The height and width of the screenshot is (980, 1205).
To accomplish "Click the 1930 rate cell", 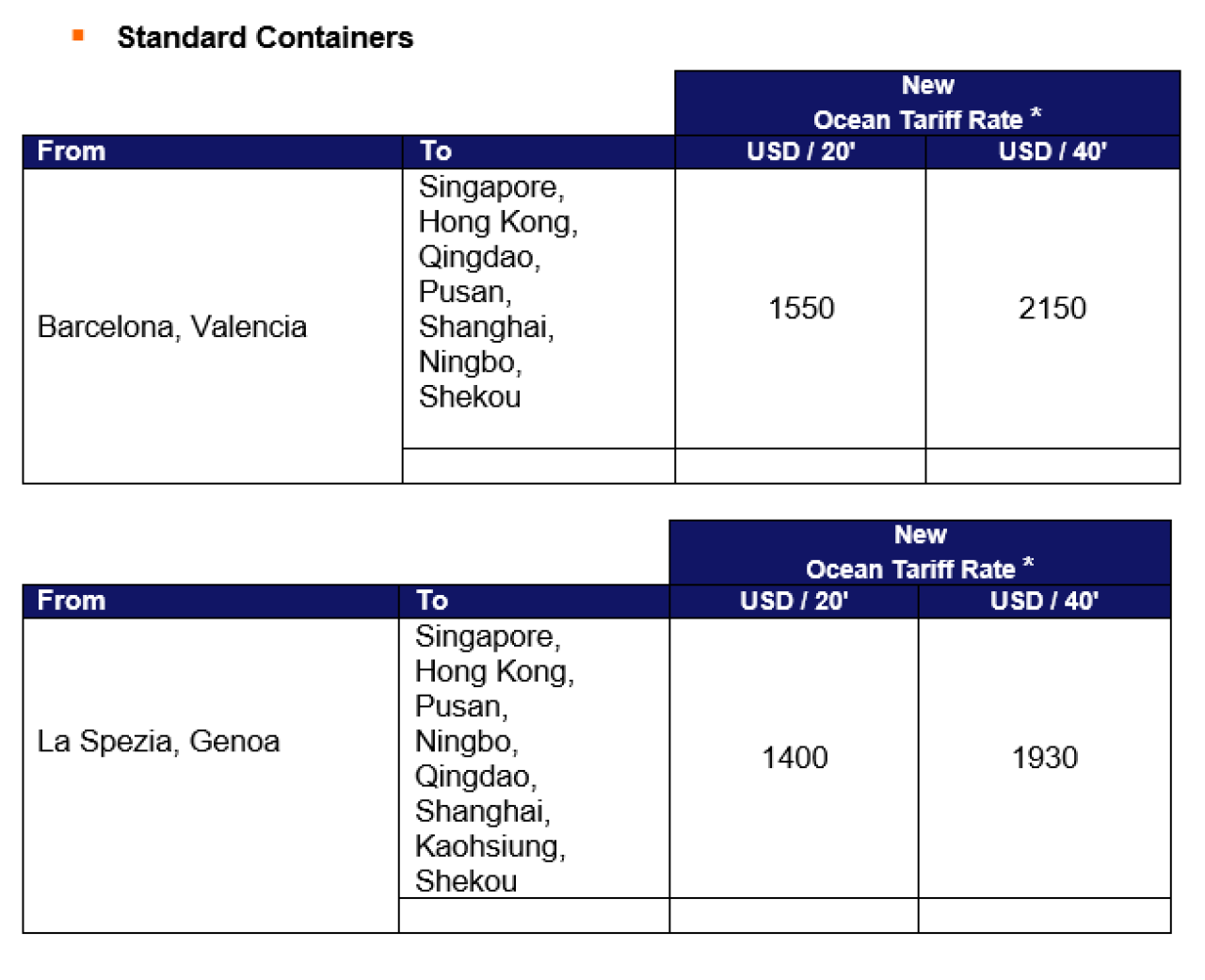I will [x=1045, y=758].
